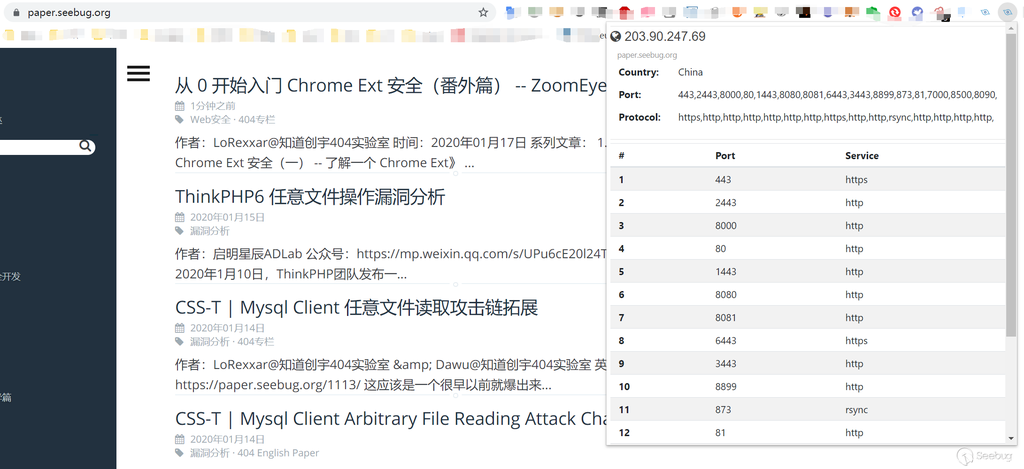
Task: Select the 404 English Paper tag
Action: [278, 453]
